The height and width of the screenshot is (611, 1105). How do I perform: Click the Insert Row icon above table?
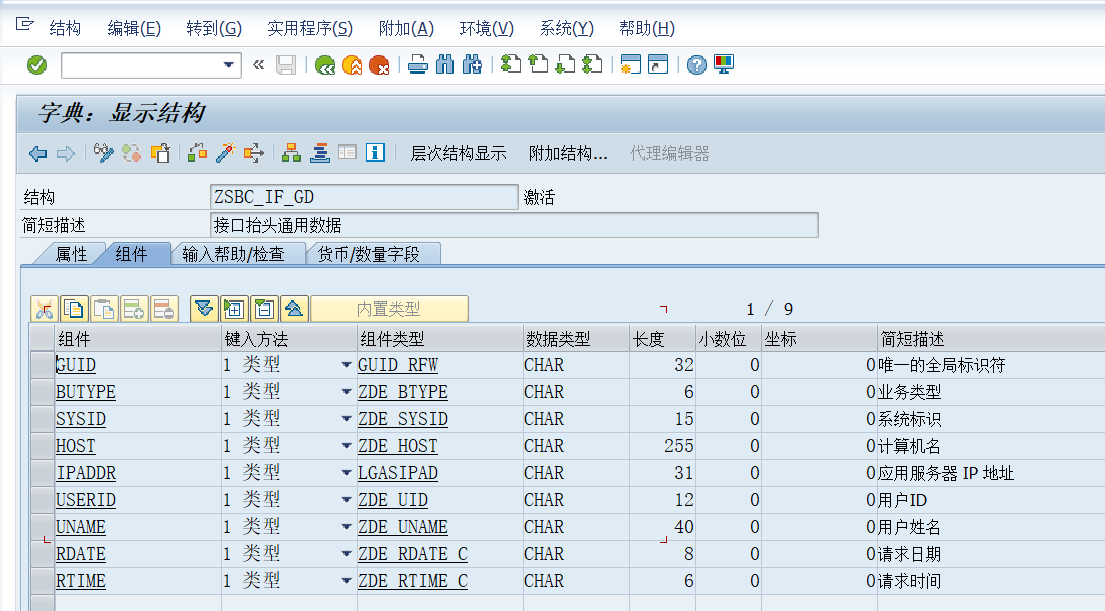pos(134,309)
